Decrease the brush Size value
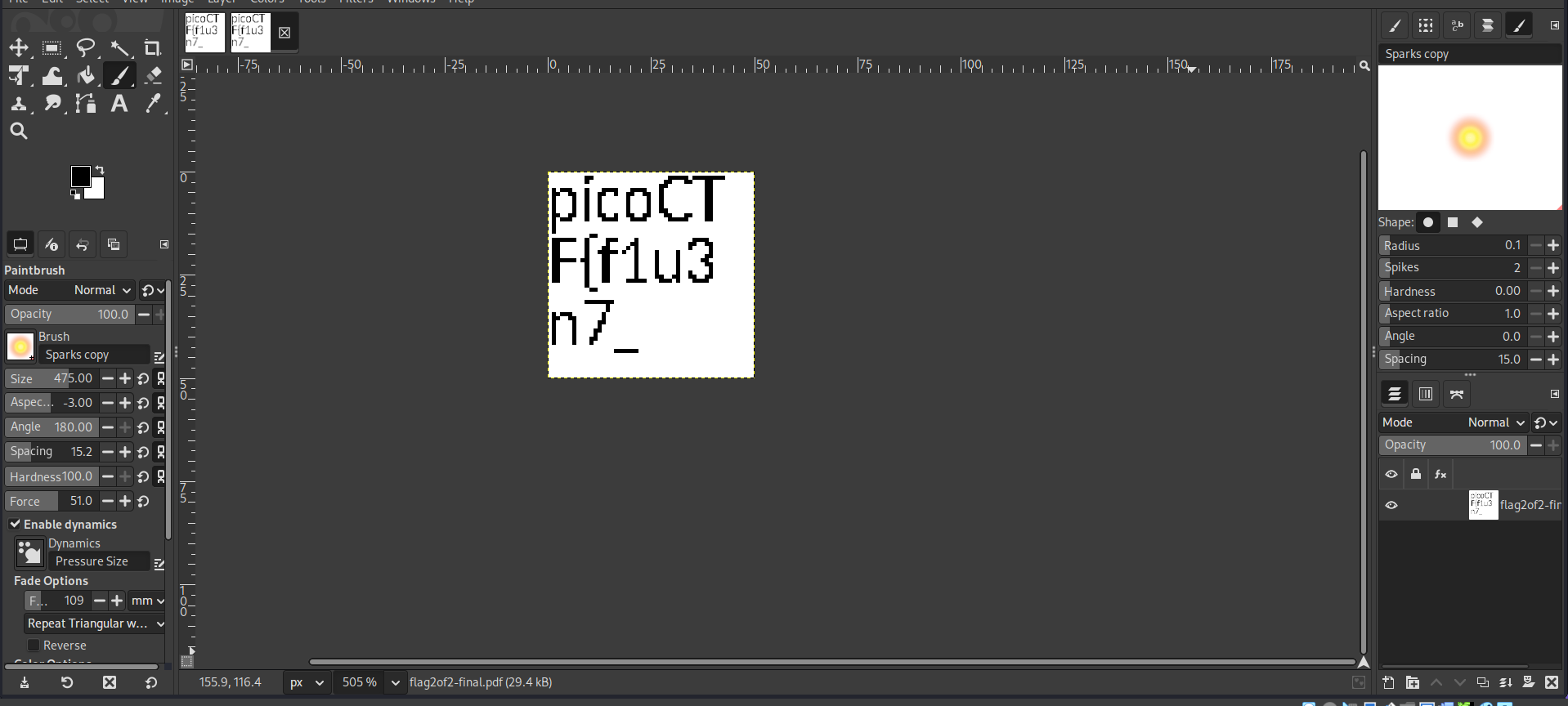Screen dimensions: 1568x706 pyautogui.click(x=107, y=378)
